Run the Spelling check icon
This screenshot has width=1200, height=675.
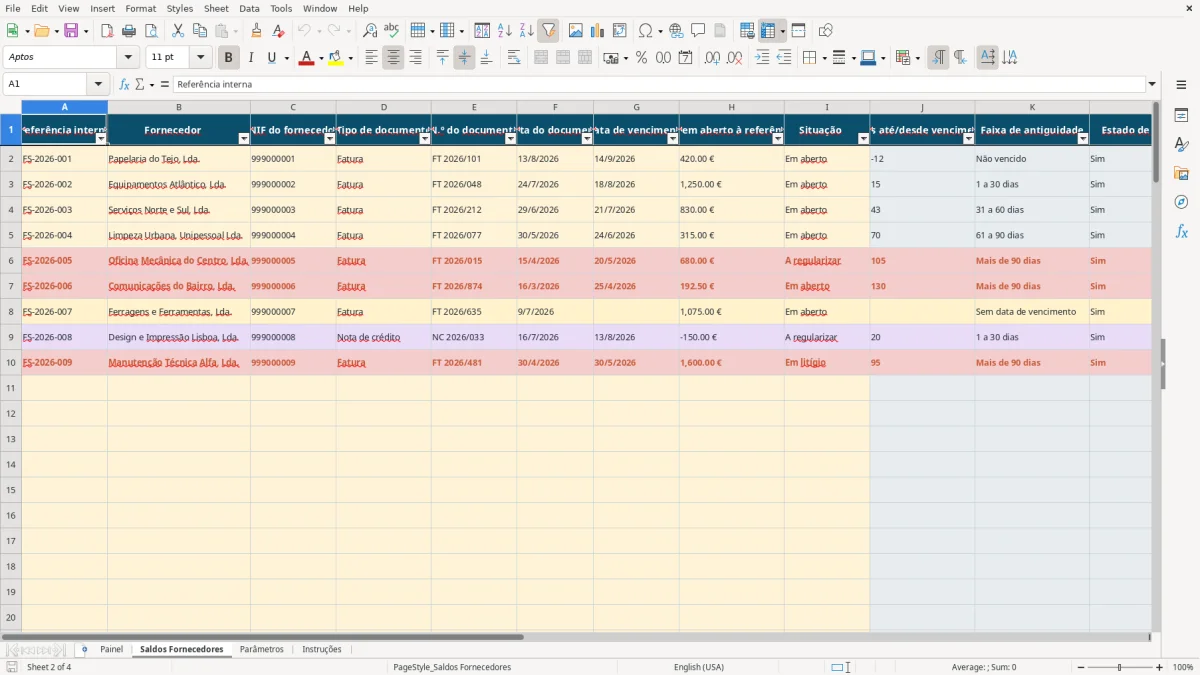392,31
